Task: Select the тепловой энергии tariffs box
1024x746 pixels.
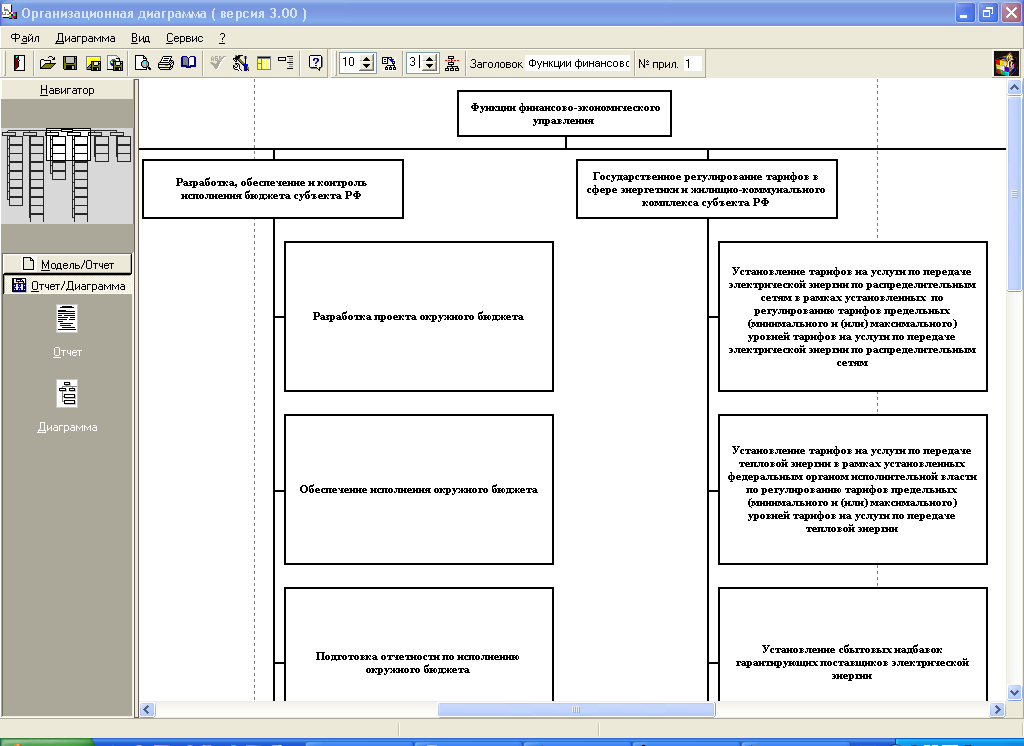Action: [852, 489]
